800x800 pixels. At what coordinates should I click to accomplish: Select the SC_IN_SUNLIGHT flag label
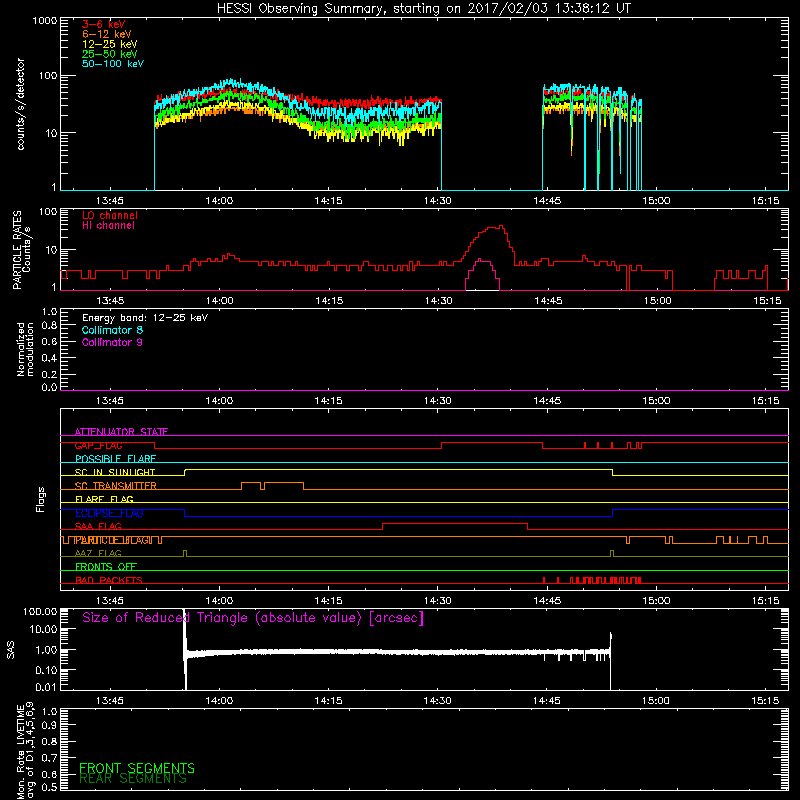(x=115, y=472)
